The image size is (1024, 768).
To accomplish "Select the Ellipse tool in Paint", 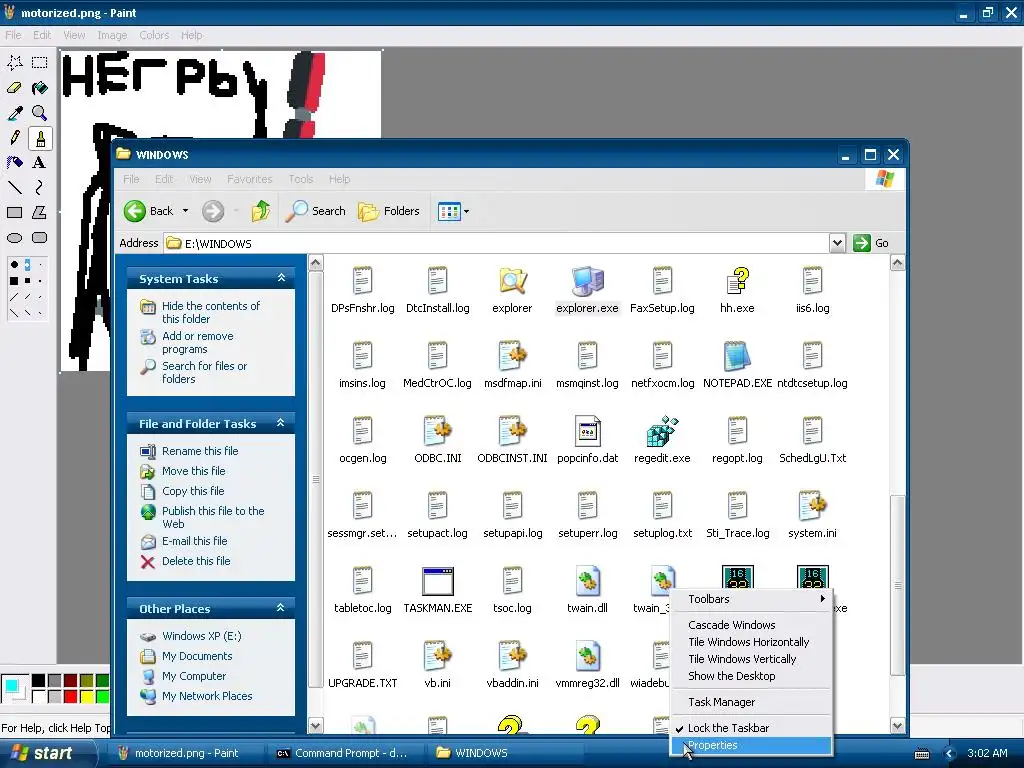I will coord(14,238).
